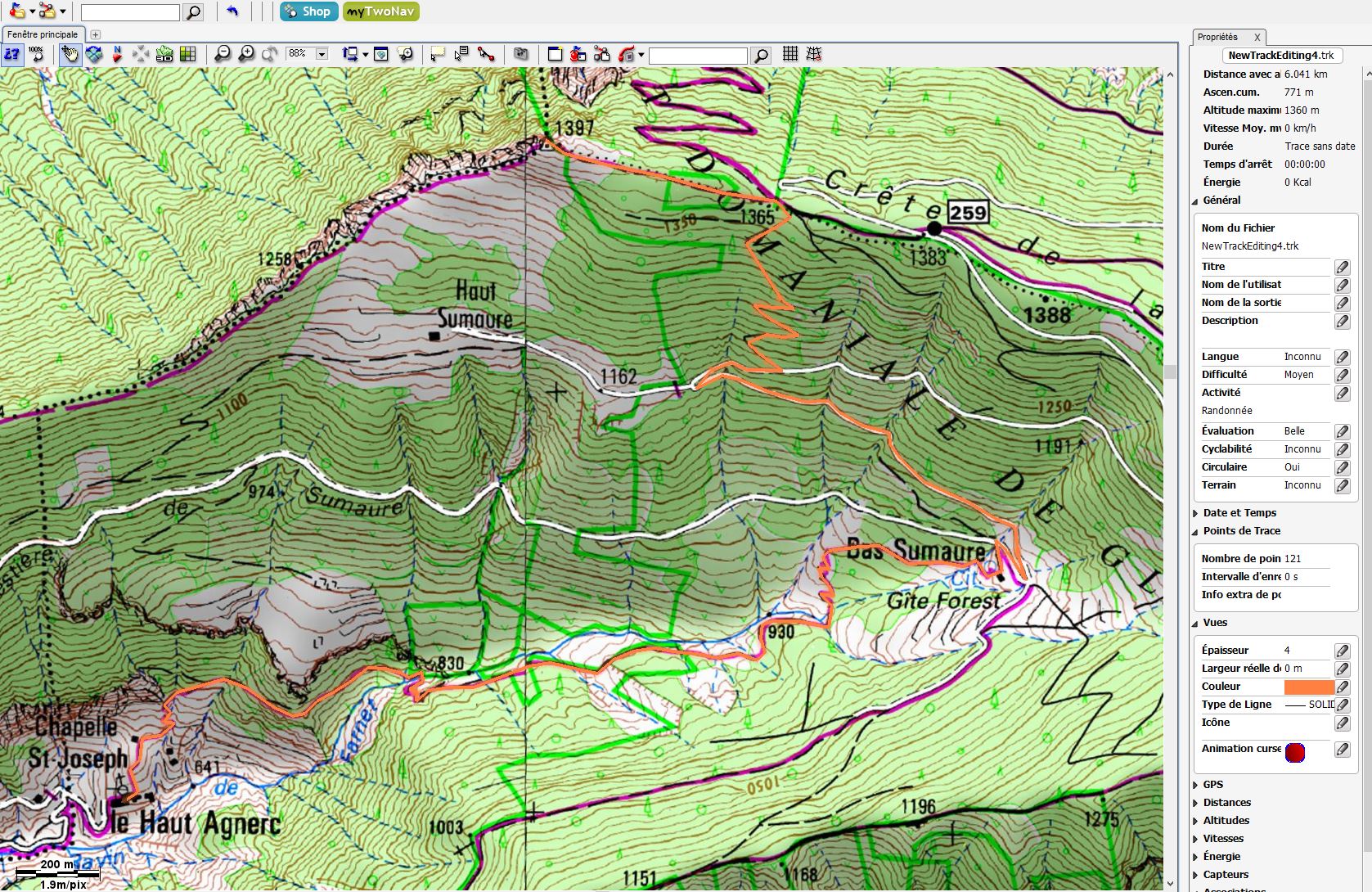
Task: Toggle the north orientation arrow
Action: click(117, 54)
